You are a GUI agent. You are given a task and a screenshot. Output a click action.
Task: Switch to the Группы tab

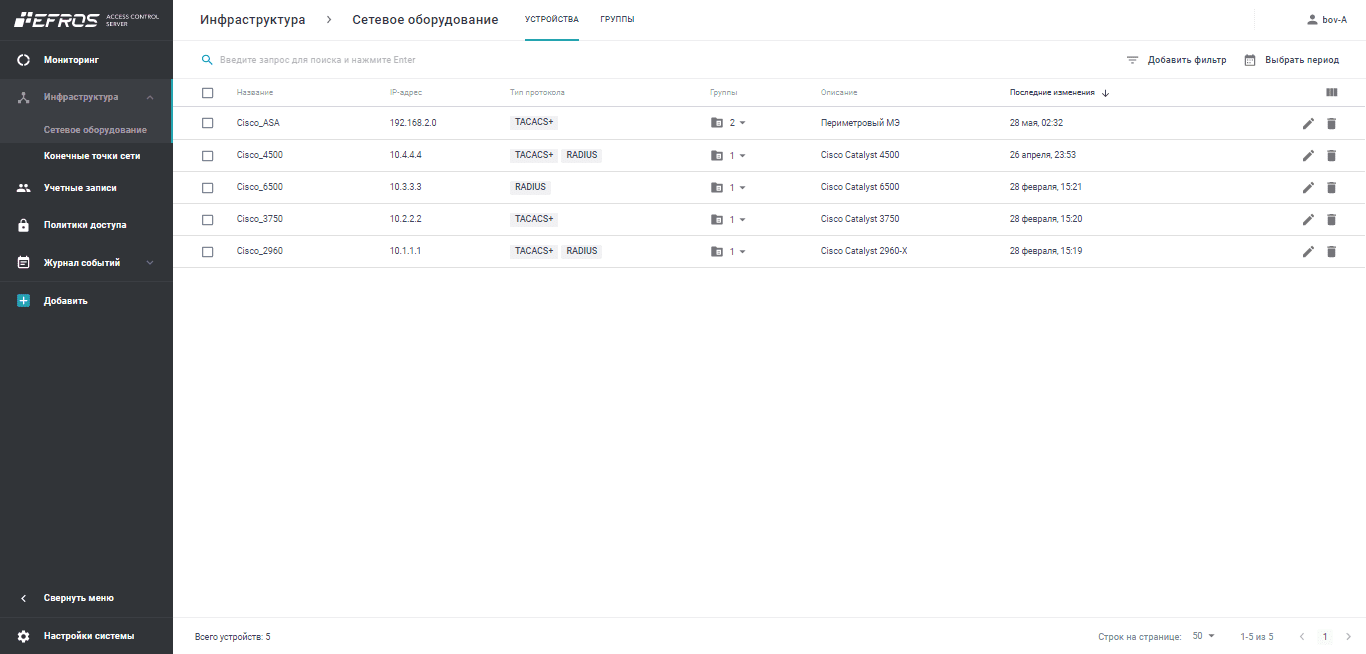point(617,20)
